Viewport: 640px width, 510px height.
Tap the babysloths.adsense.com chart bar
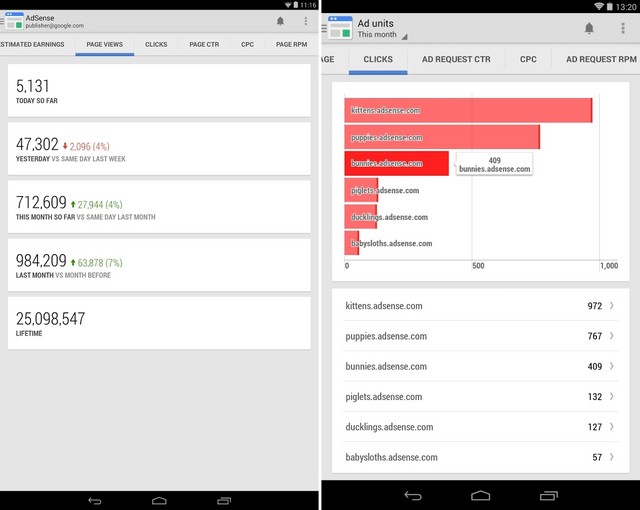[x=351, y=243]
